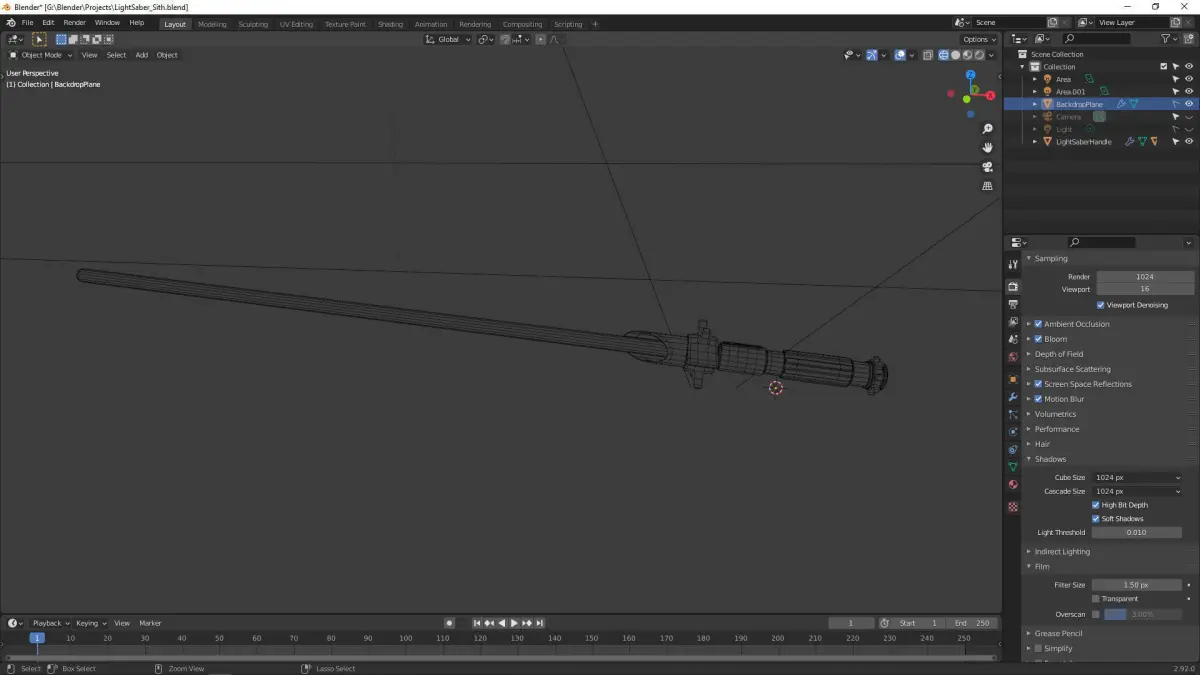Switch to Modeling workspace tab

pyautogui.click(x=212, y=24)
